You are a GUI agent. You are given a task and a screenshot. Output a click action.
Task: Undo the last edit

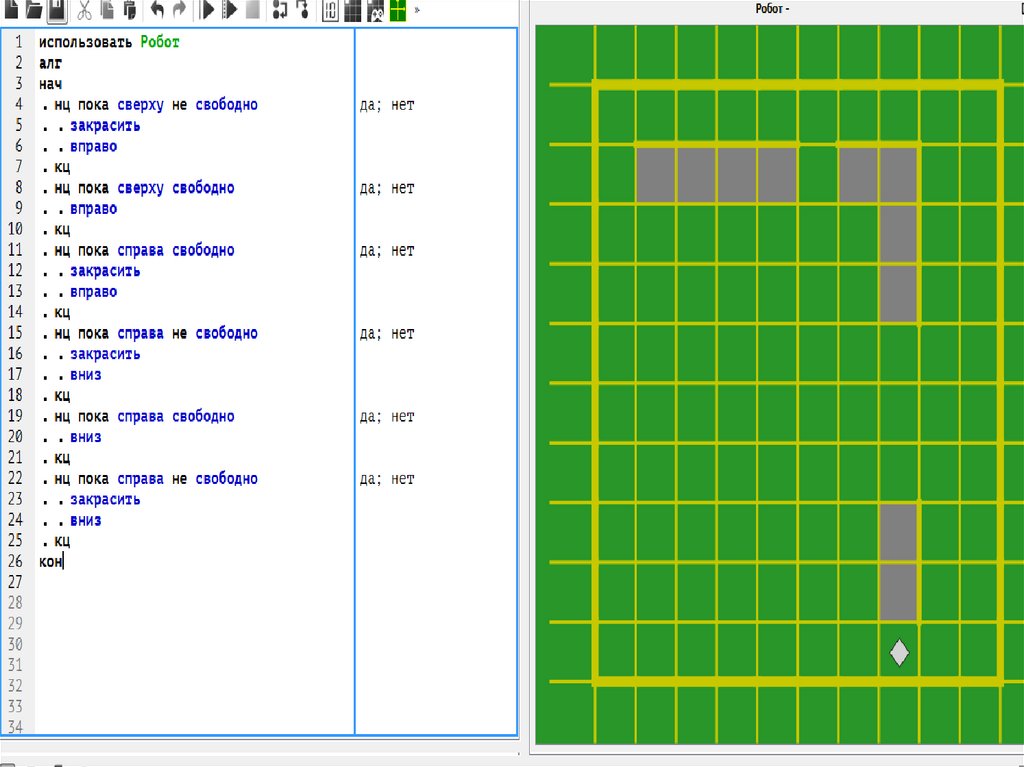click(x=157, y=10)
